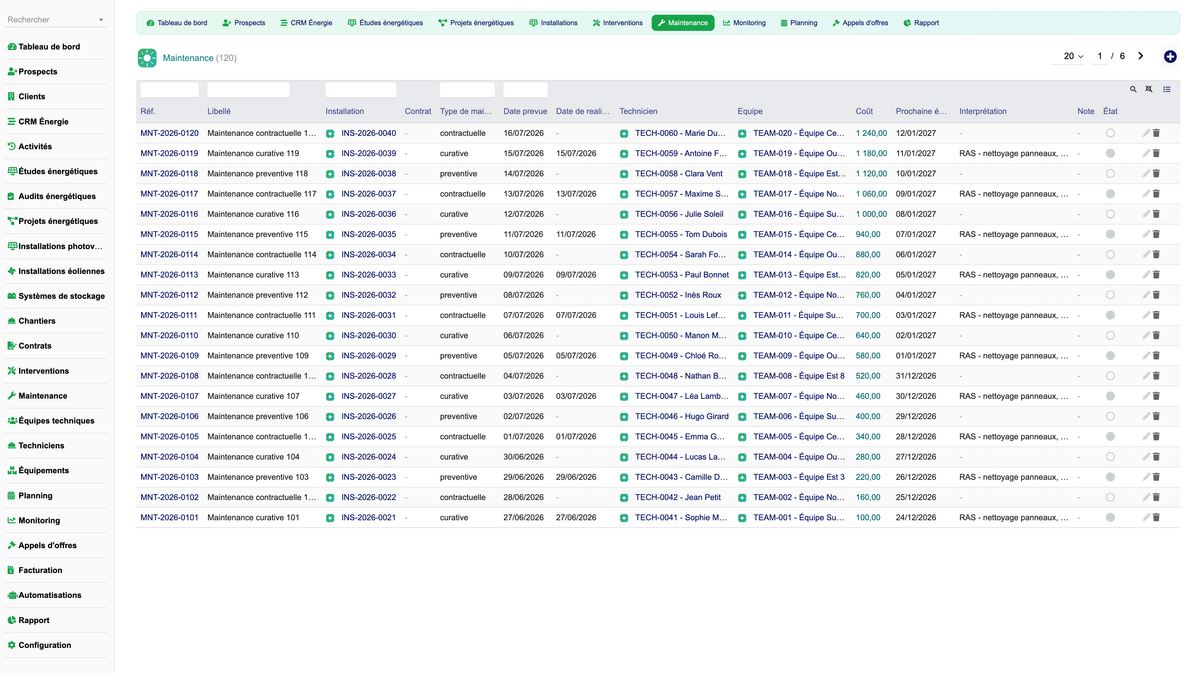Toggle État circle for MNT-2026-0113

1110,275
